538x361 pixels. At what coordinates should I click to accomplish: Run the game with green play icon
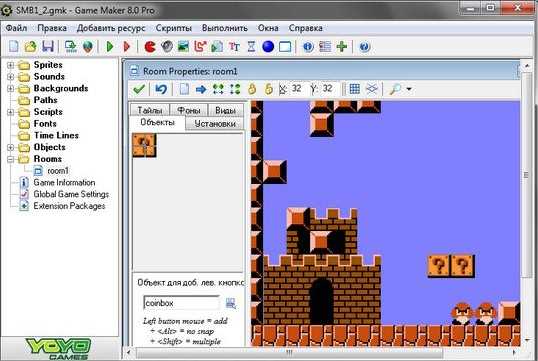[110, 46]
